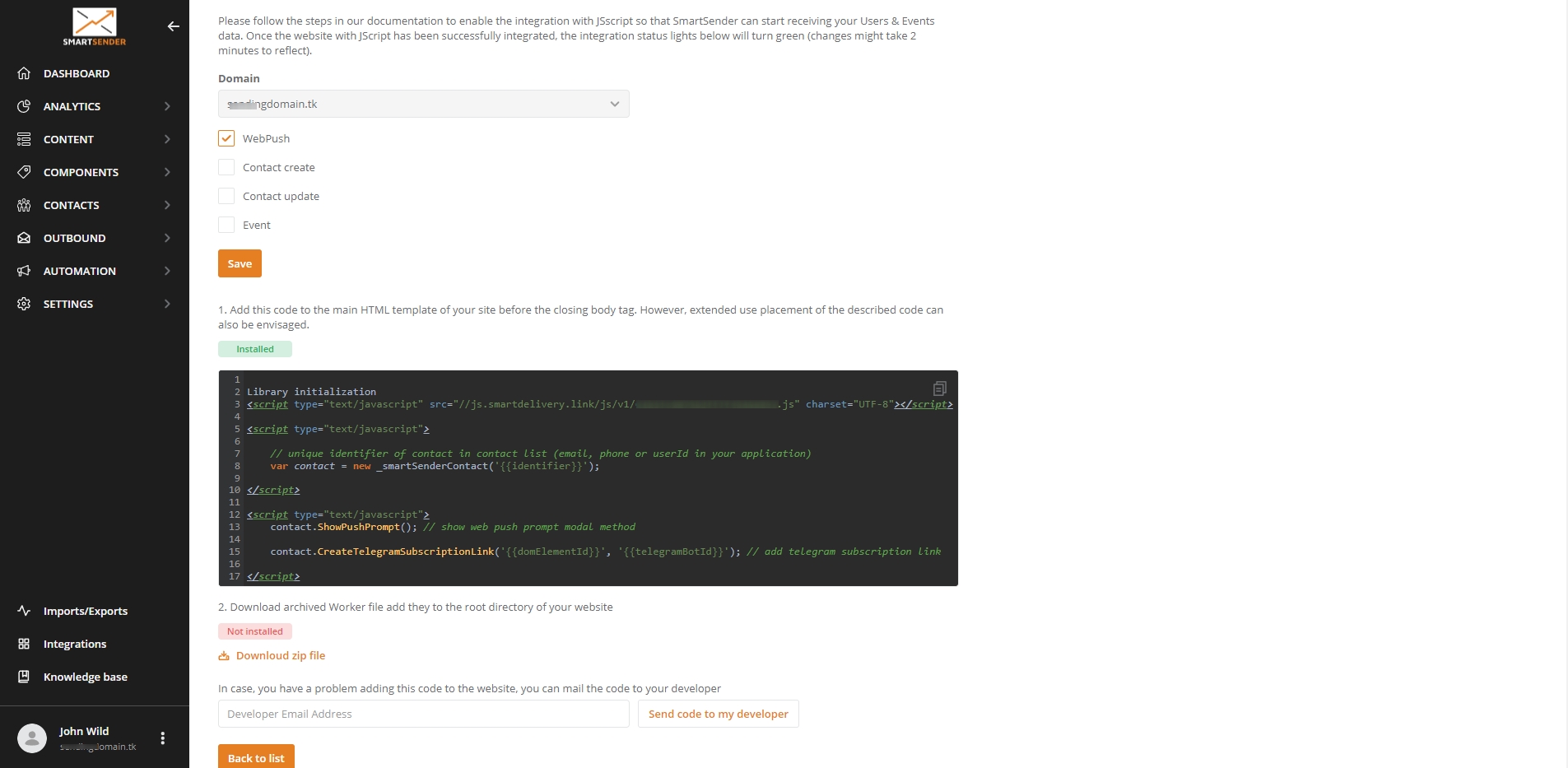
Task: Click the orange Save button
Action: (x=240, y=263)
